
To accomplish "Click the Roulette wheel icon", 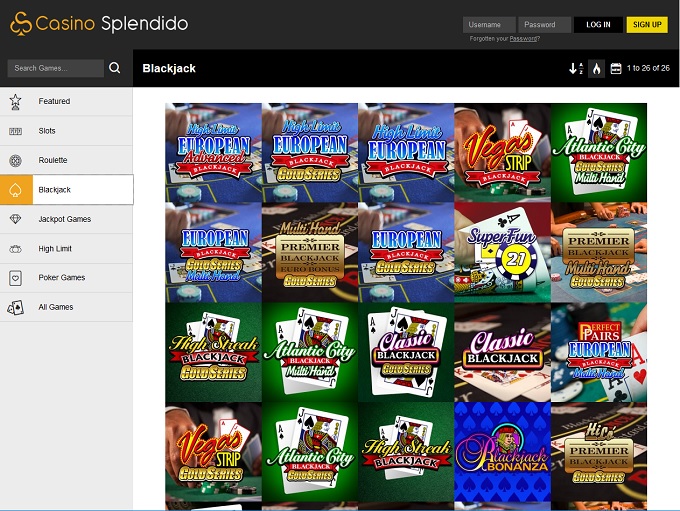I will (x=16, y=160).
